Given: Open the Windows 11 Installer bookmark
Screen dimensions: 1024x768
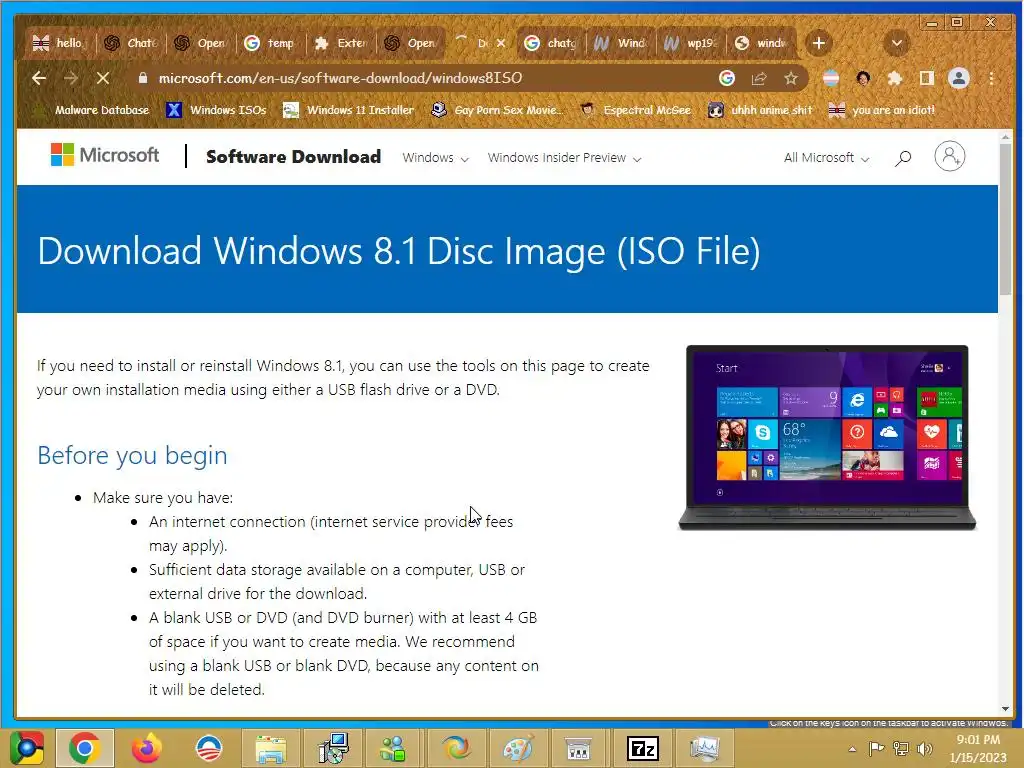Looking at the screenshot, I should 348,110.
